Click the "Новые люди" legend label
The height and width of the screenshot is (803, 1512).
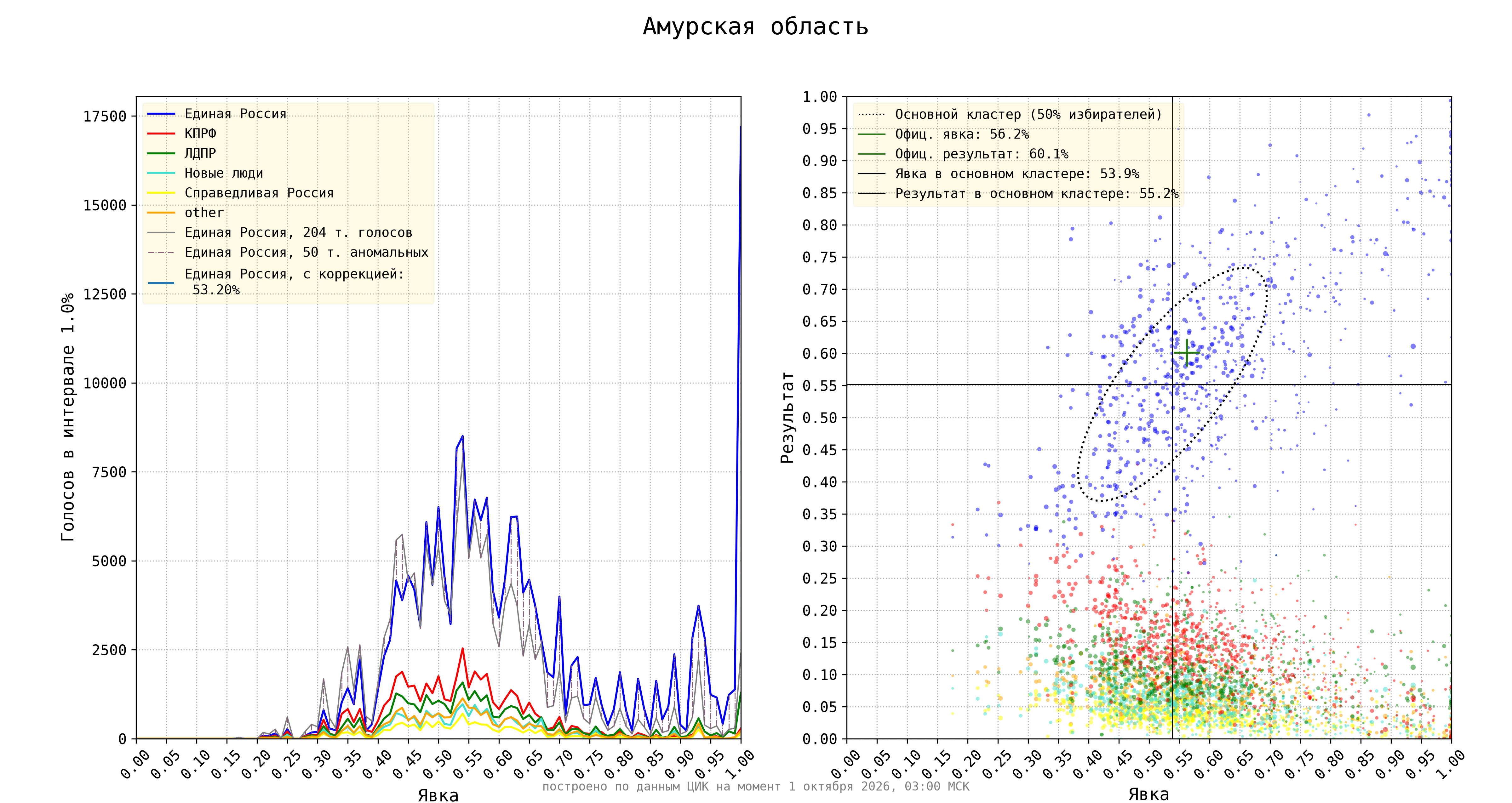pyautogui.click(x=224, y=173)
